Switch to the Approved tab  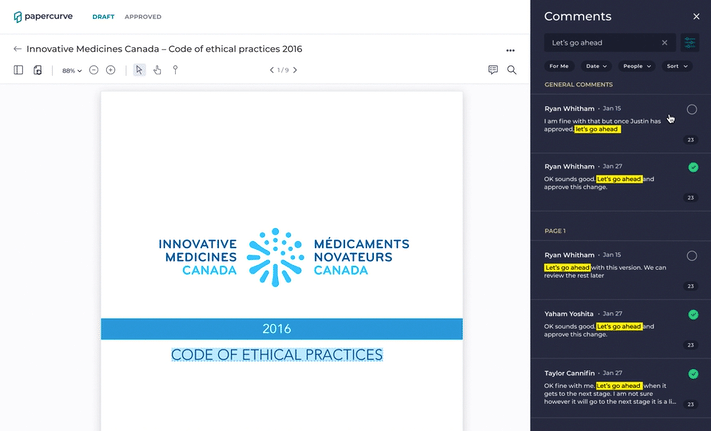[143, 17]
